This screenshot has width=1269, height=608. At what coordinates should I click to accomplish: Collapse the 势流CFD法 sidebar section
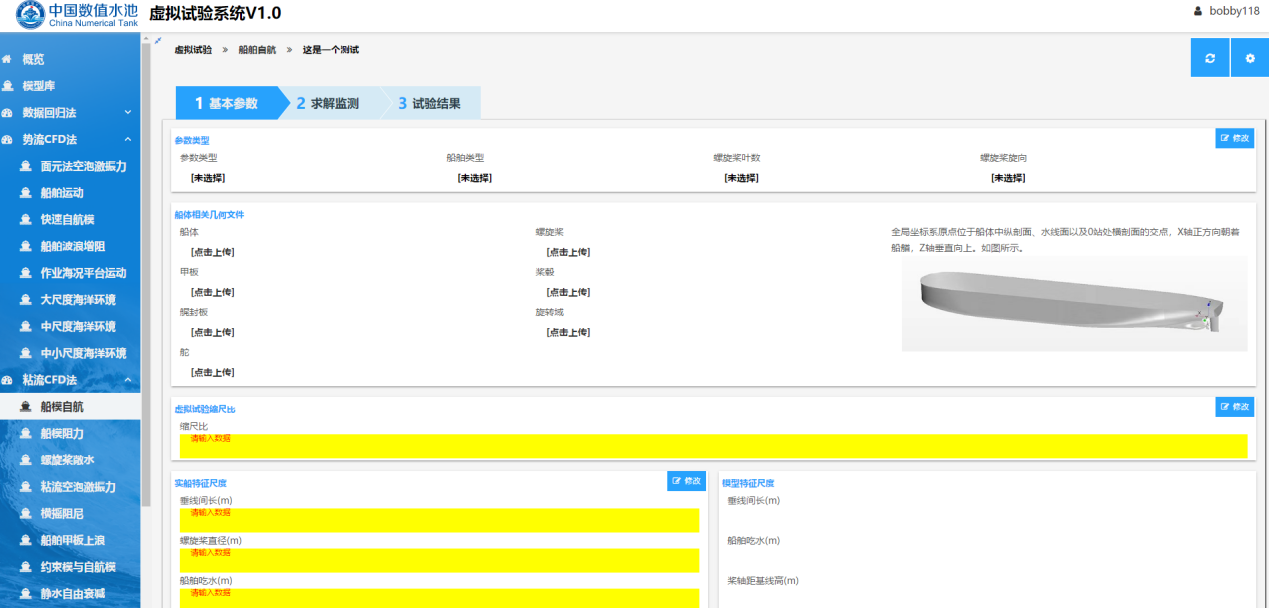tap(127, 139)
